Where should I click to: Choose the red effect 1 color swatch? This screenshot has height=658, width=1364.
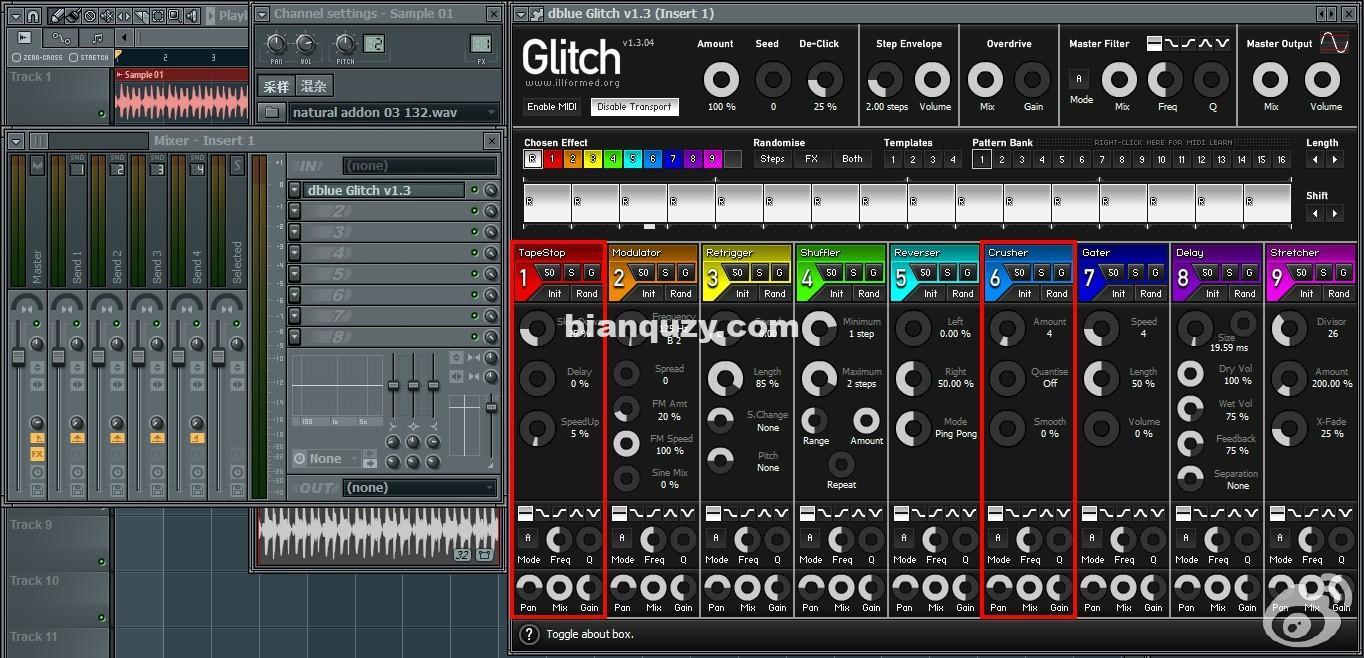[x=553, y=159]
